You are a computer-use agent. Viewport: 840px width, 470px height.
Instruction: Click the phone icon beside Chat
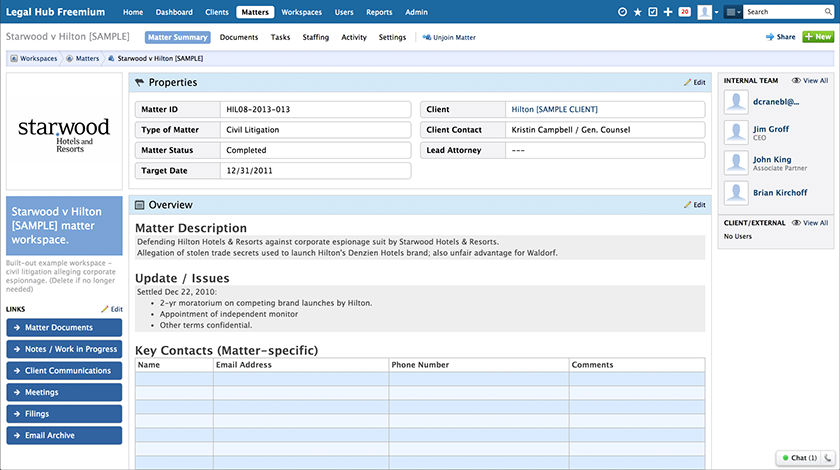(x=828, y=457)
